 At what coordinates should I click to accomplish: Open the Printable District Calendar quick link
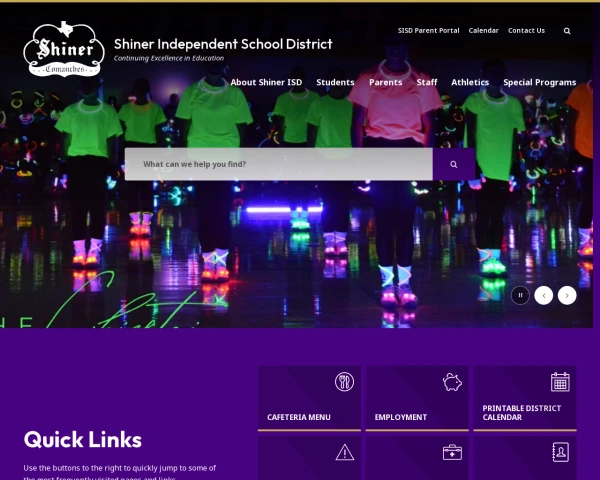pyautogui.click(x=525, y=398)
